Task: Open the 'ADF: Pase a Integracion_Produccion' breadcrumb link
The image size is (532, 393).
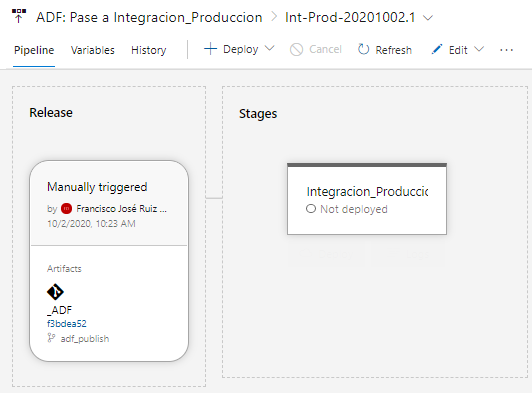Action: click(149, 17)
